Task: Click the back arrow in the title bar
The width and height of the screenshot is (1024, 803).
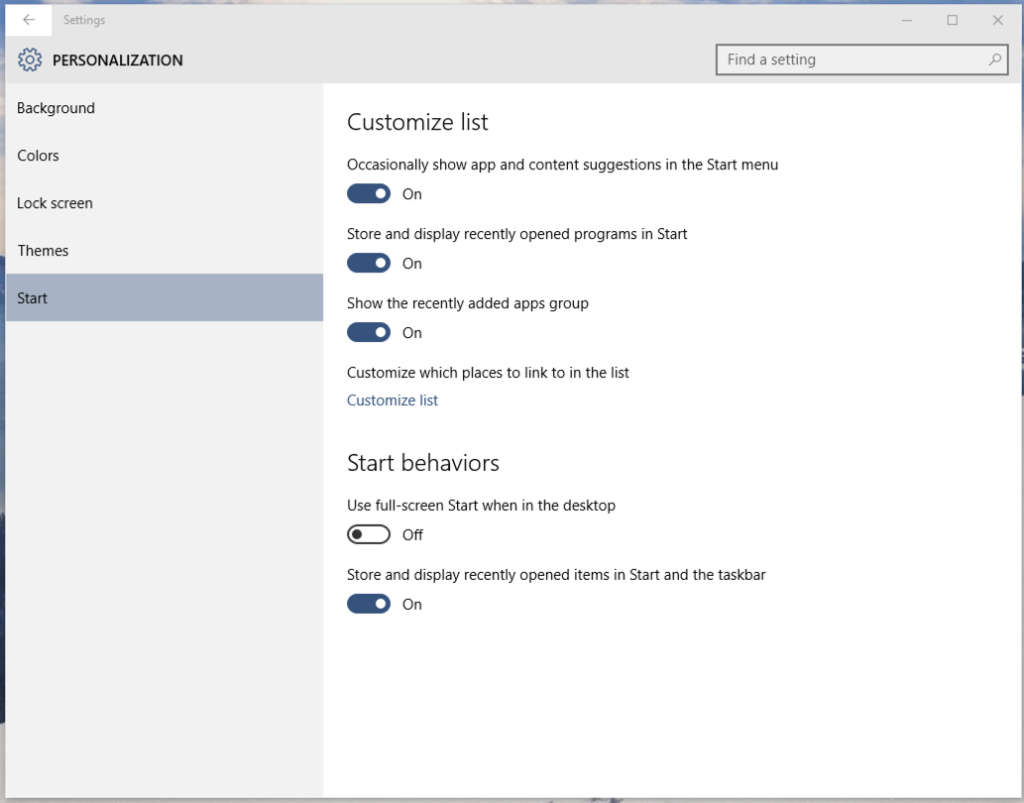Action: point(29,20)
